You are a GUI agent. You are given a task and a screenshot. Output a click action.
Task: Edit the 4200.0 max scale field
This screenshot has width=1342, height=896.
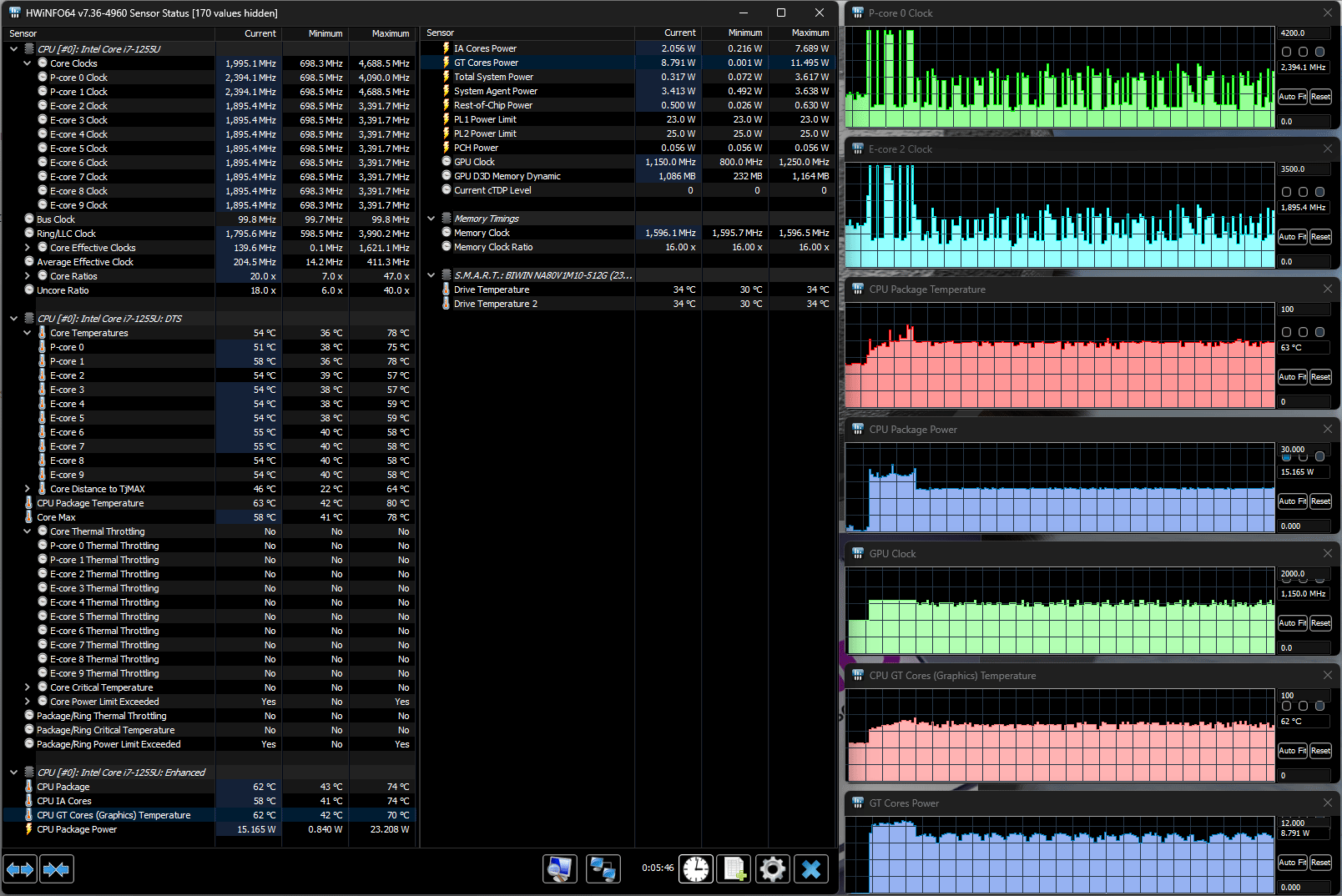(1305, 33)
